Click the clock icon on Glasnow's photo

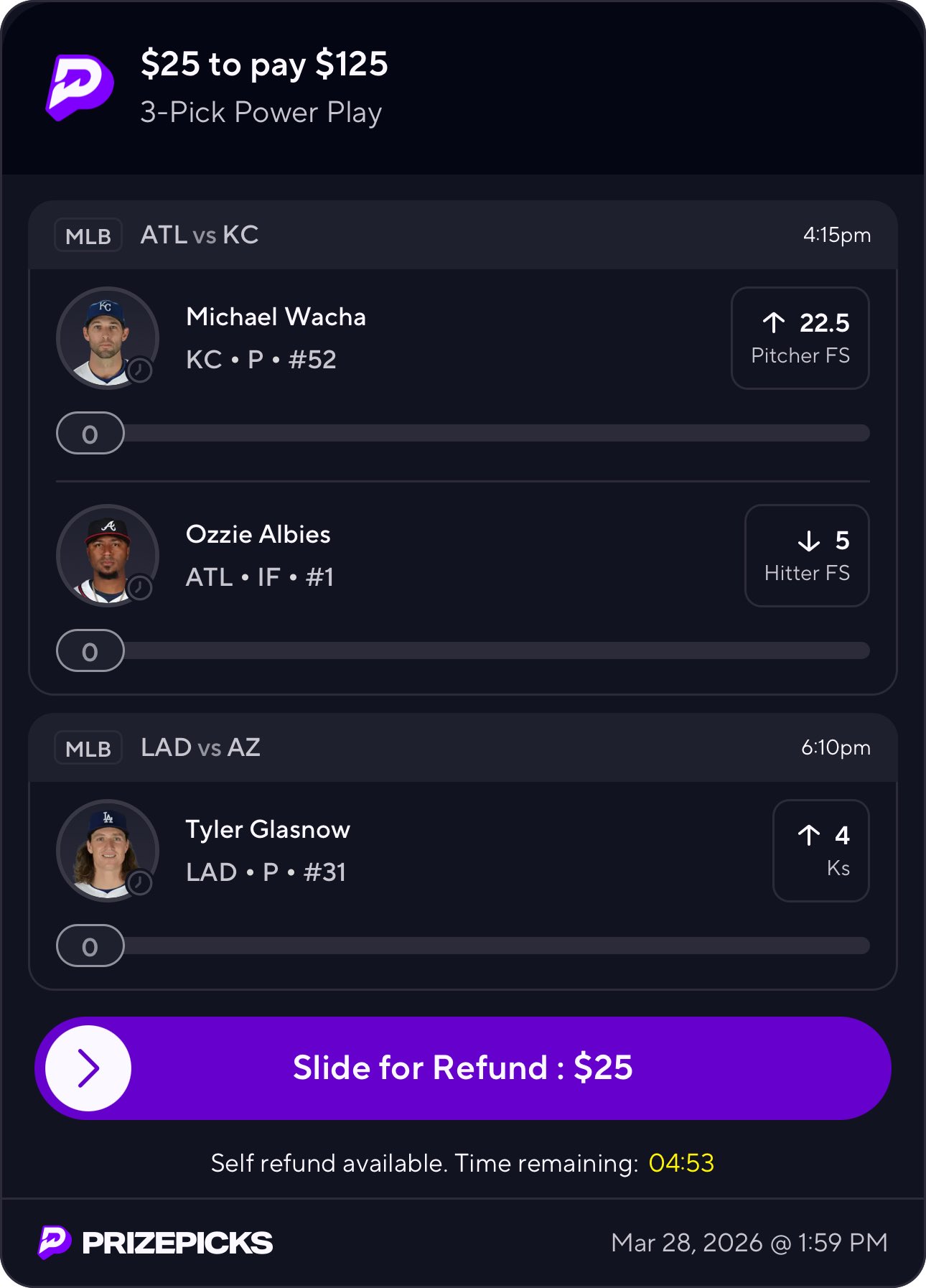click(x=140, y=883)
